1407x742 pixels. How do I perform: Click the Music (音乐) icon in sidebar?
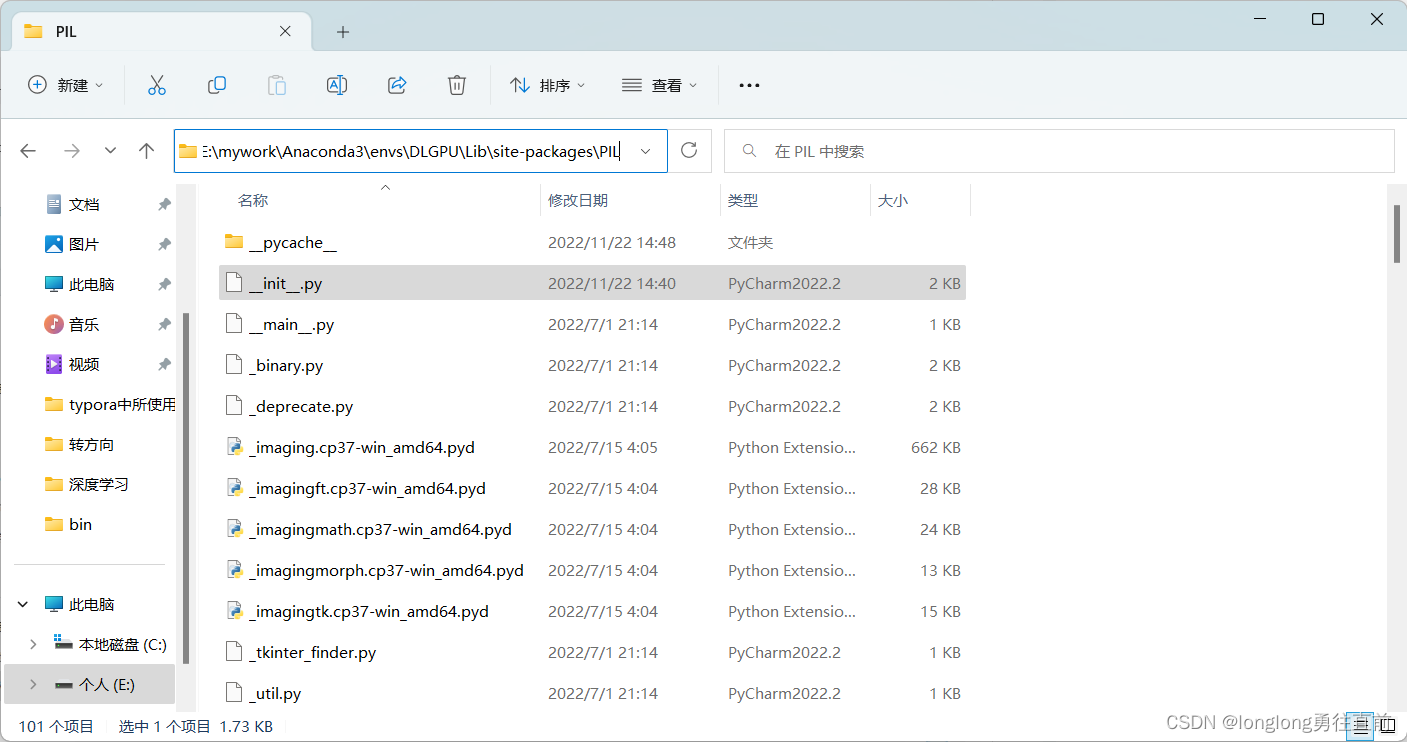pyautogui.click(x=54, y=324)
